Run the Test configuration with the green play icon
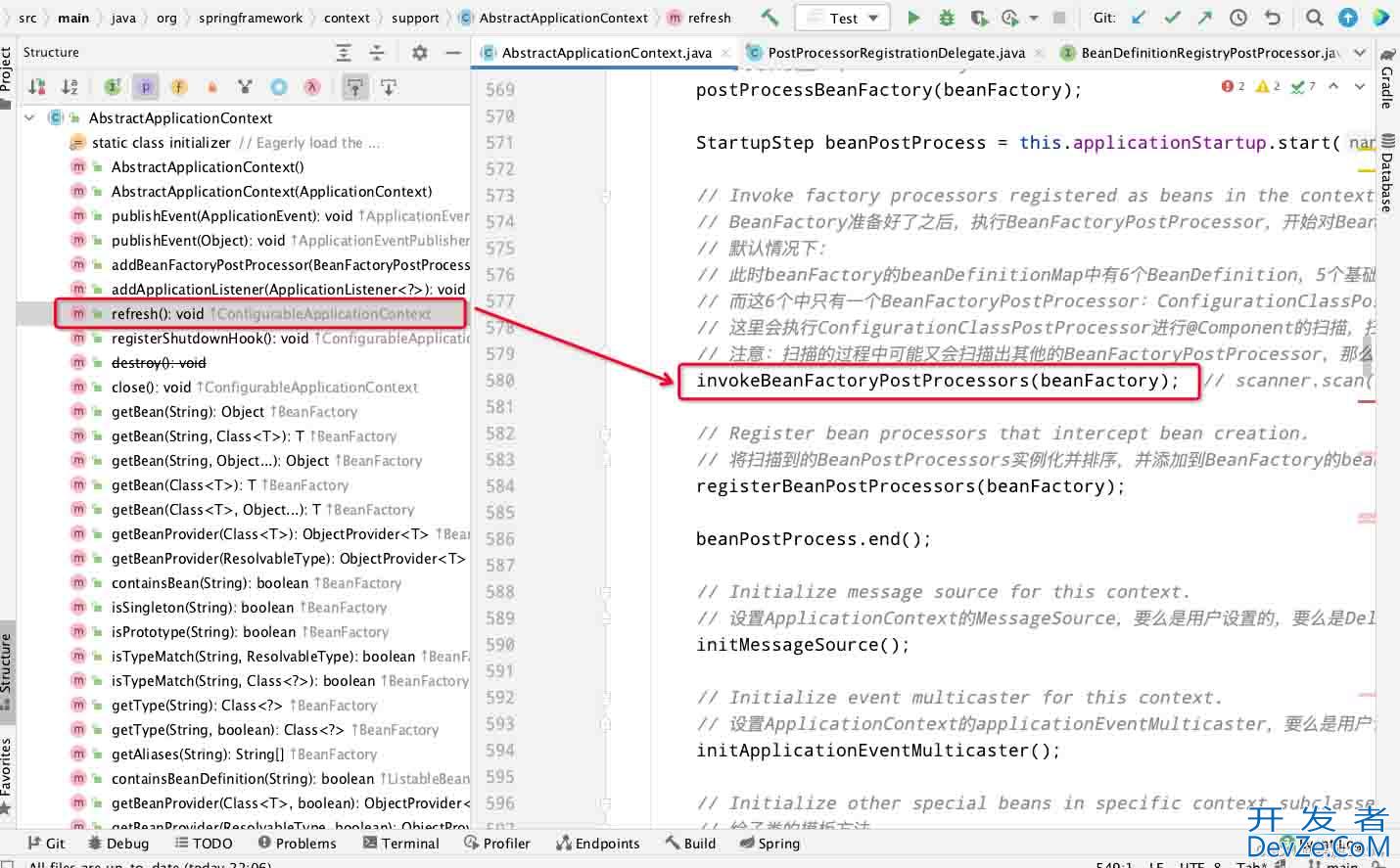 (x=913, y=17)
